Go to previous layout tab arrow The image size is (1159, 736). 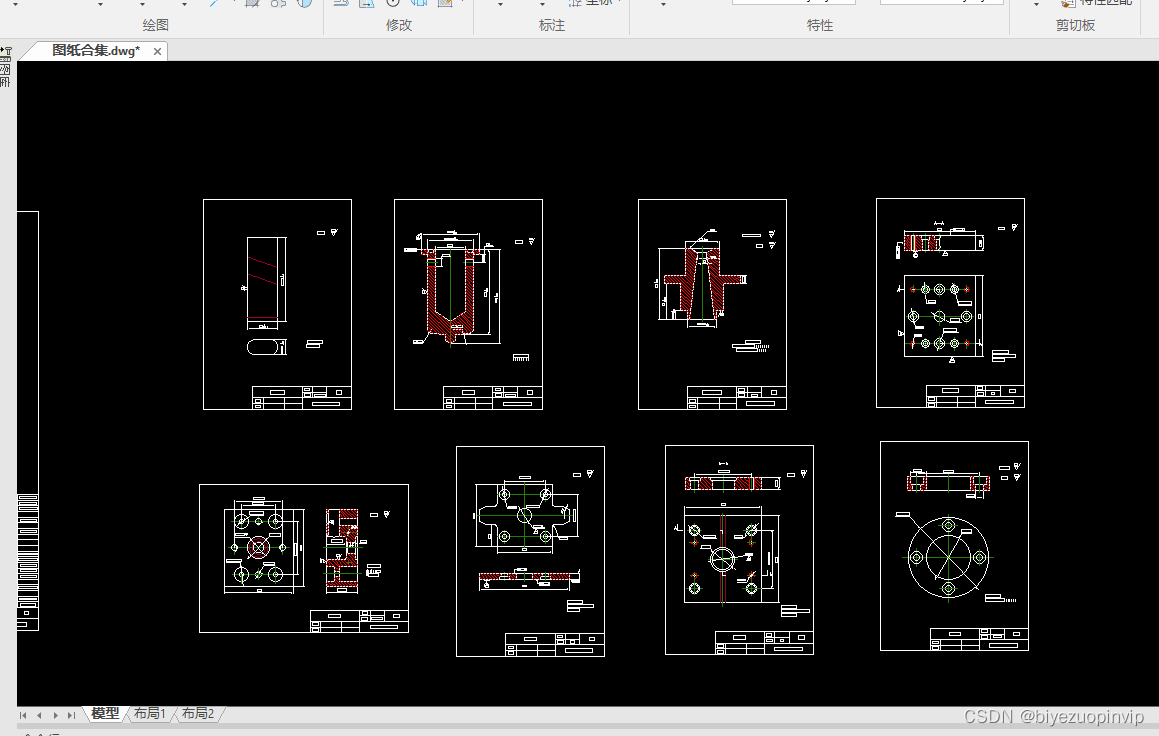[x=39, y=715]
